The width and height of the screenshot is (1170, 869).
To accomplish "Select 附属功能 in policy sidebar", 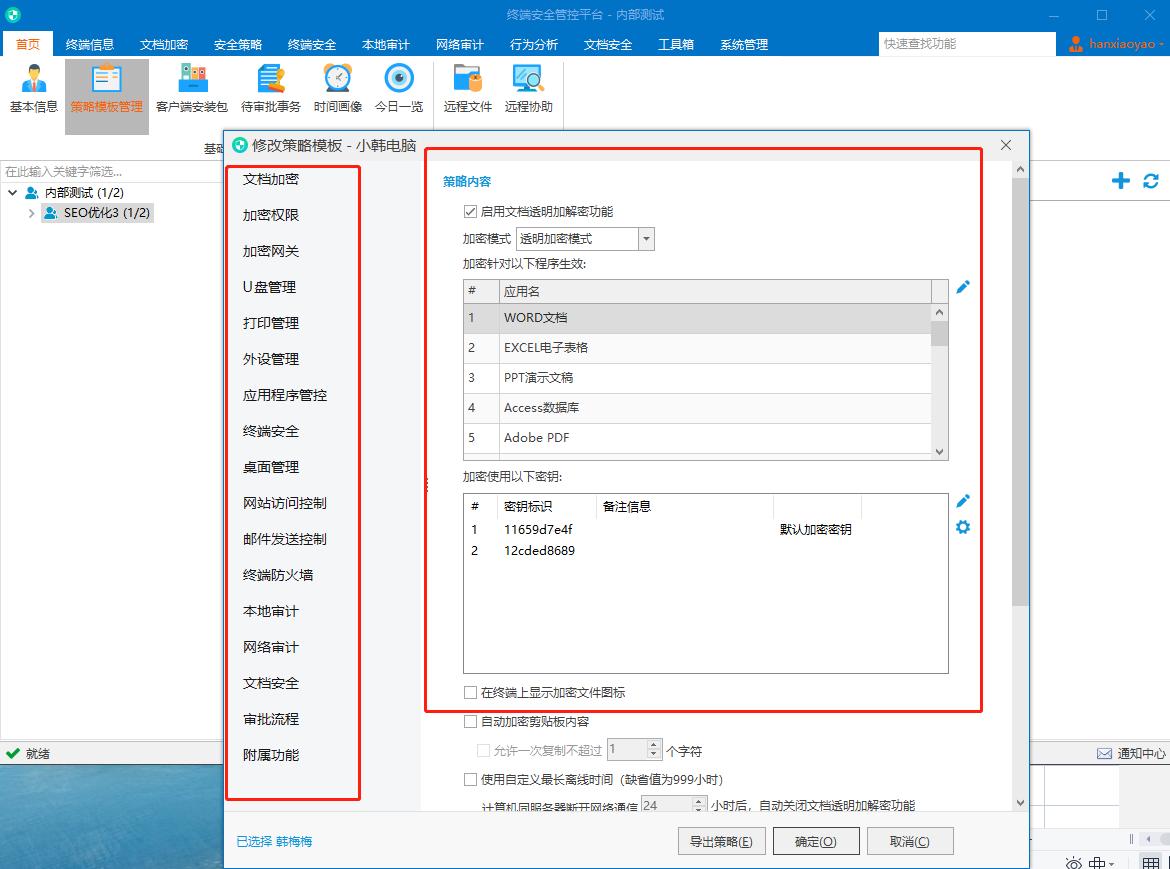I will point(271,755).
